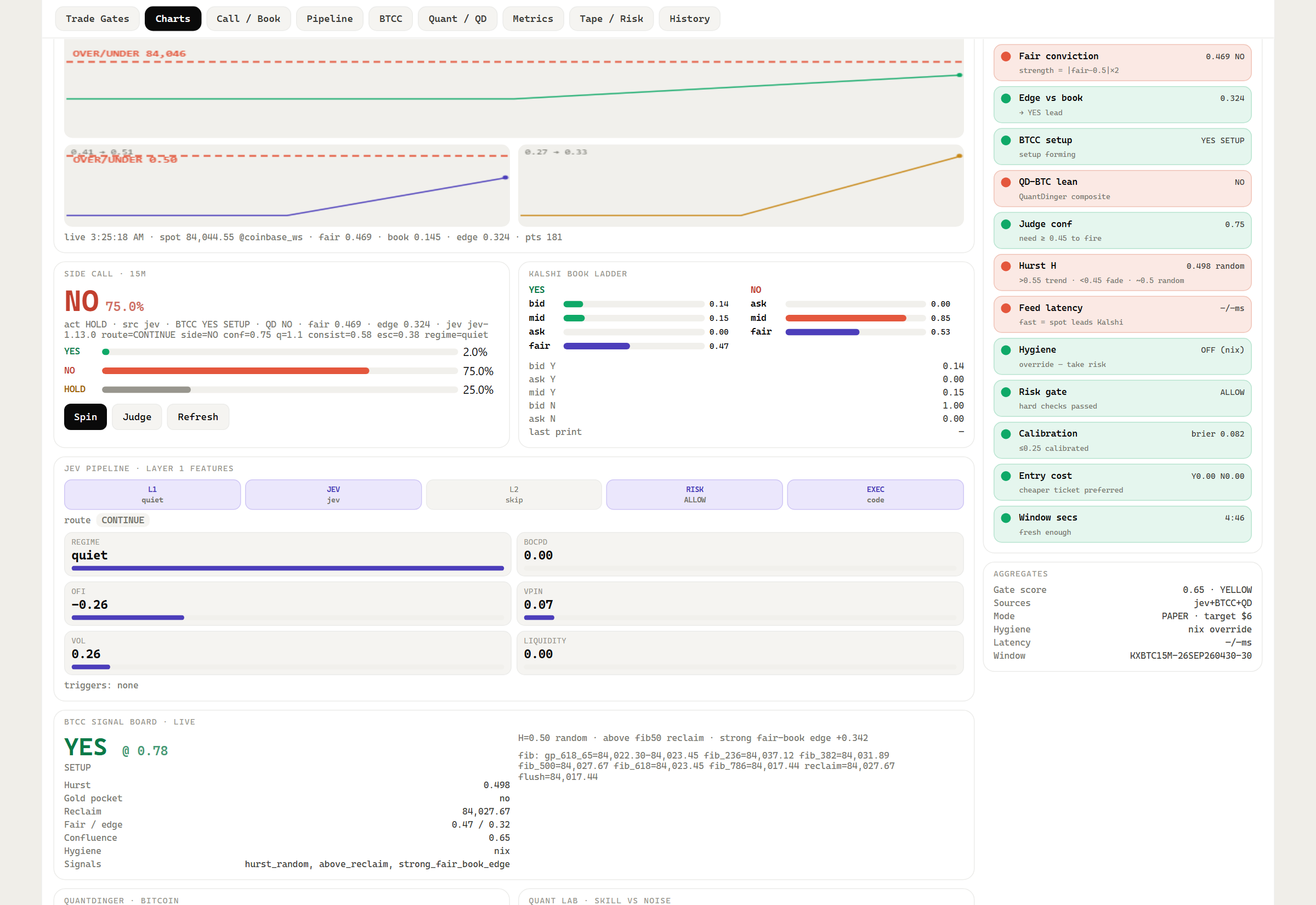The image size is (1316, 905).
Task: Click green status dot on BTCC setup
Action: (1006, 140)
